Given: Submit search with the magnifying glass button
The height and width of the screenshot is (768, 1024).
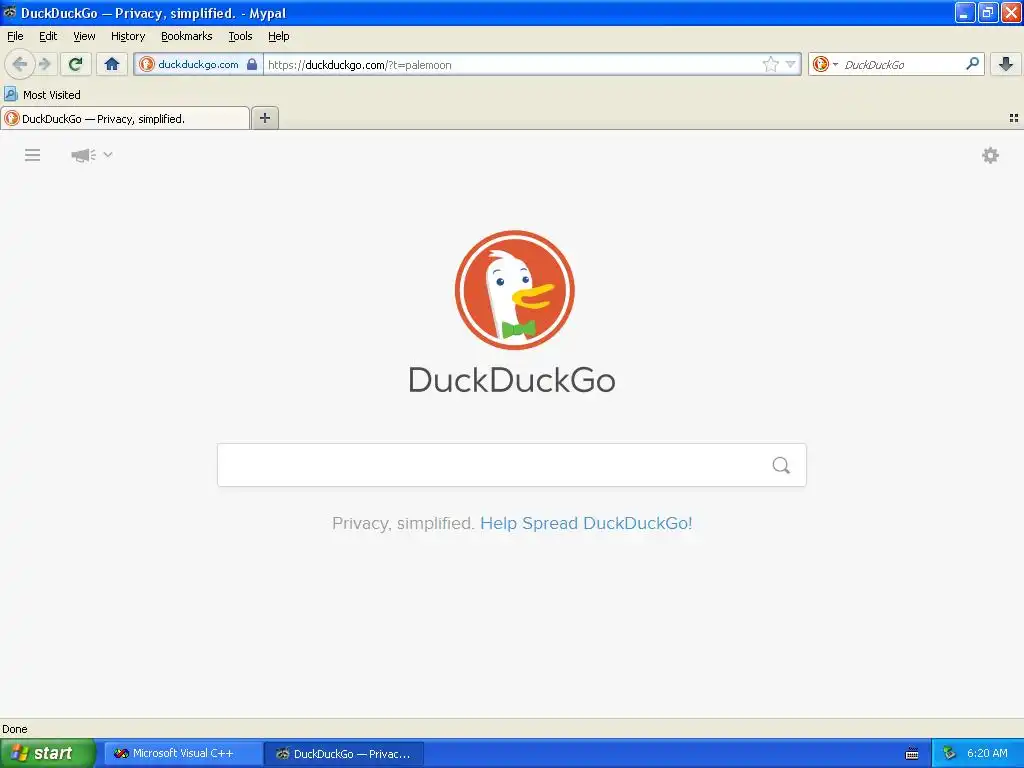Looking at the screenshot, I should (781, 465).
